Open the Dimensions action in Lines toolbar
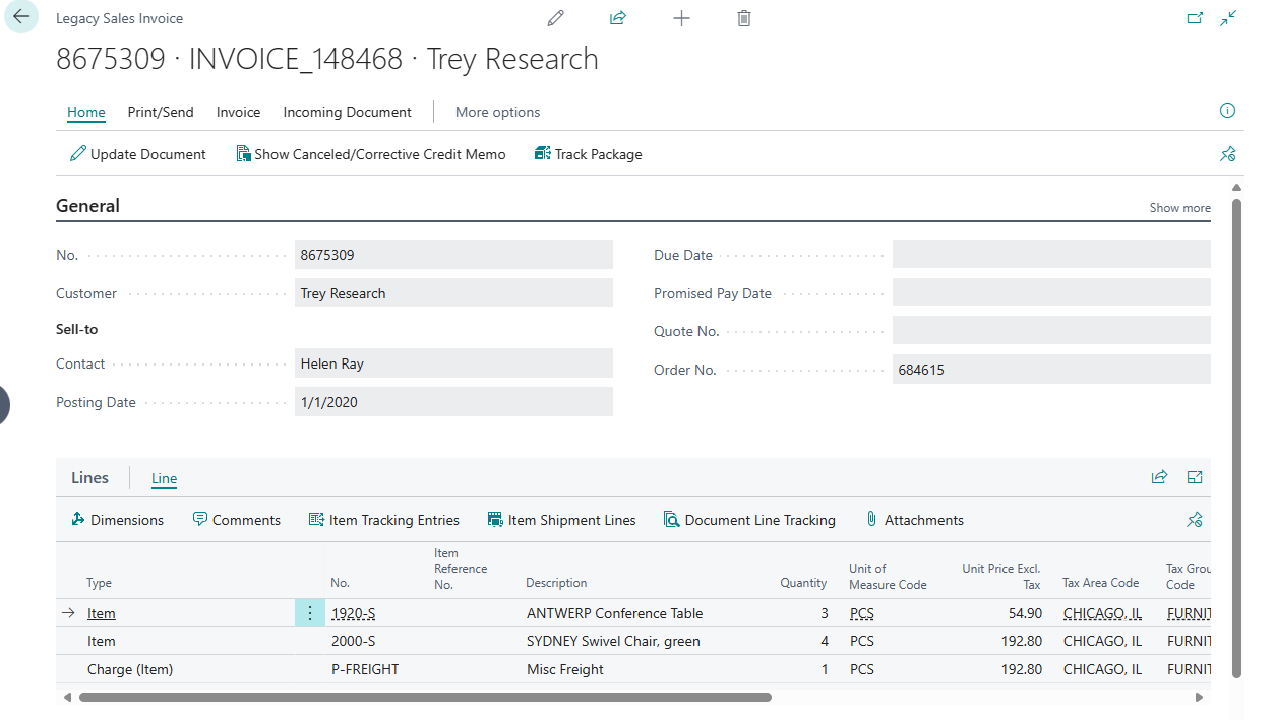Screen dimensions: 1280x720 click(117, 519)
